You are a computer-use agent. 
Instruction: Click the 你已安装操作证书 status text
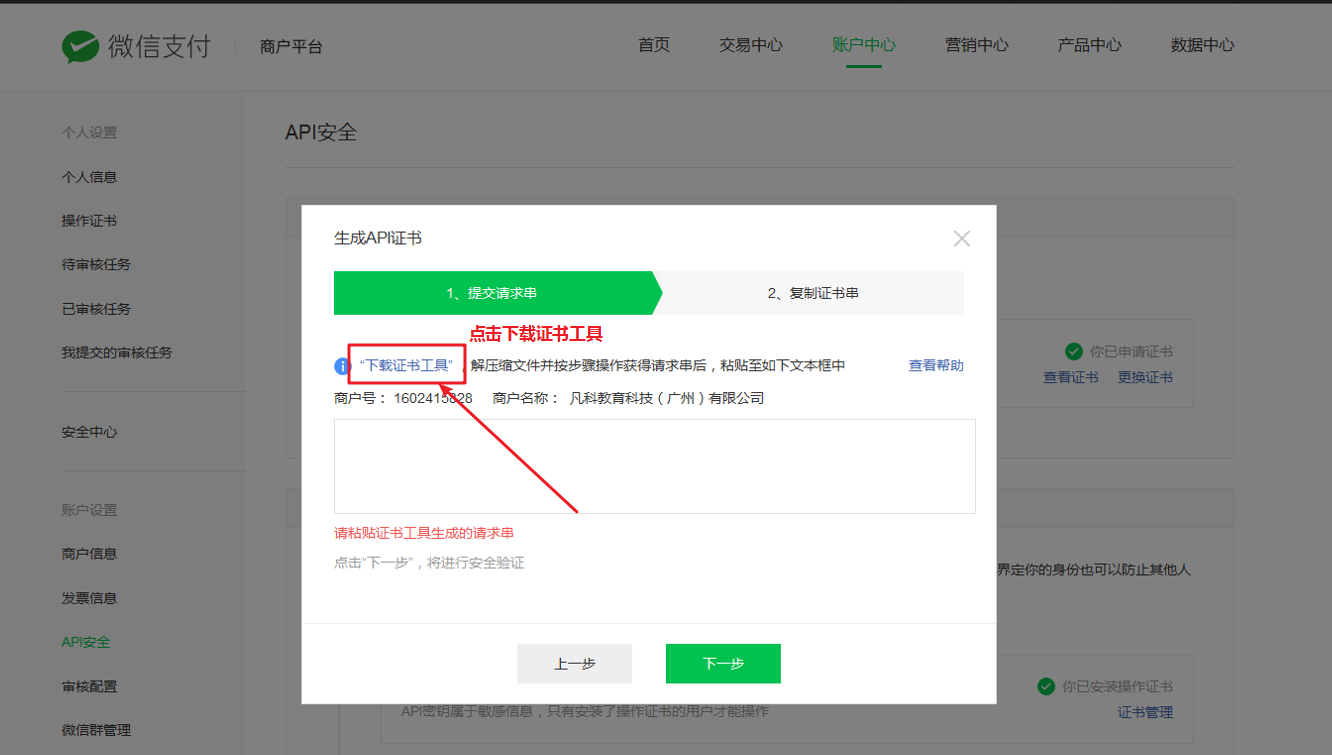[x=1117, y=687]
